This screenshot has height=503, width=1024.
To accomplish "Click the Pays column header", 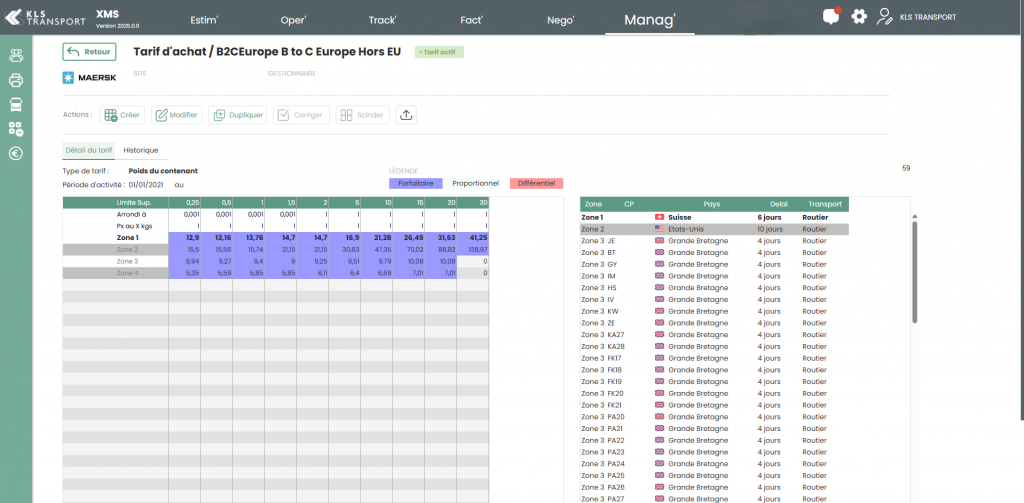I will (712, 204).
